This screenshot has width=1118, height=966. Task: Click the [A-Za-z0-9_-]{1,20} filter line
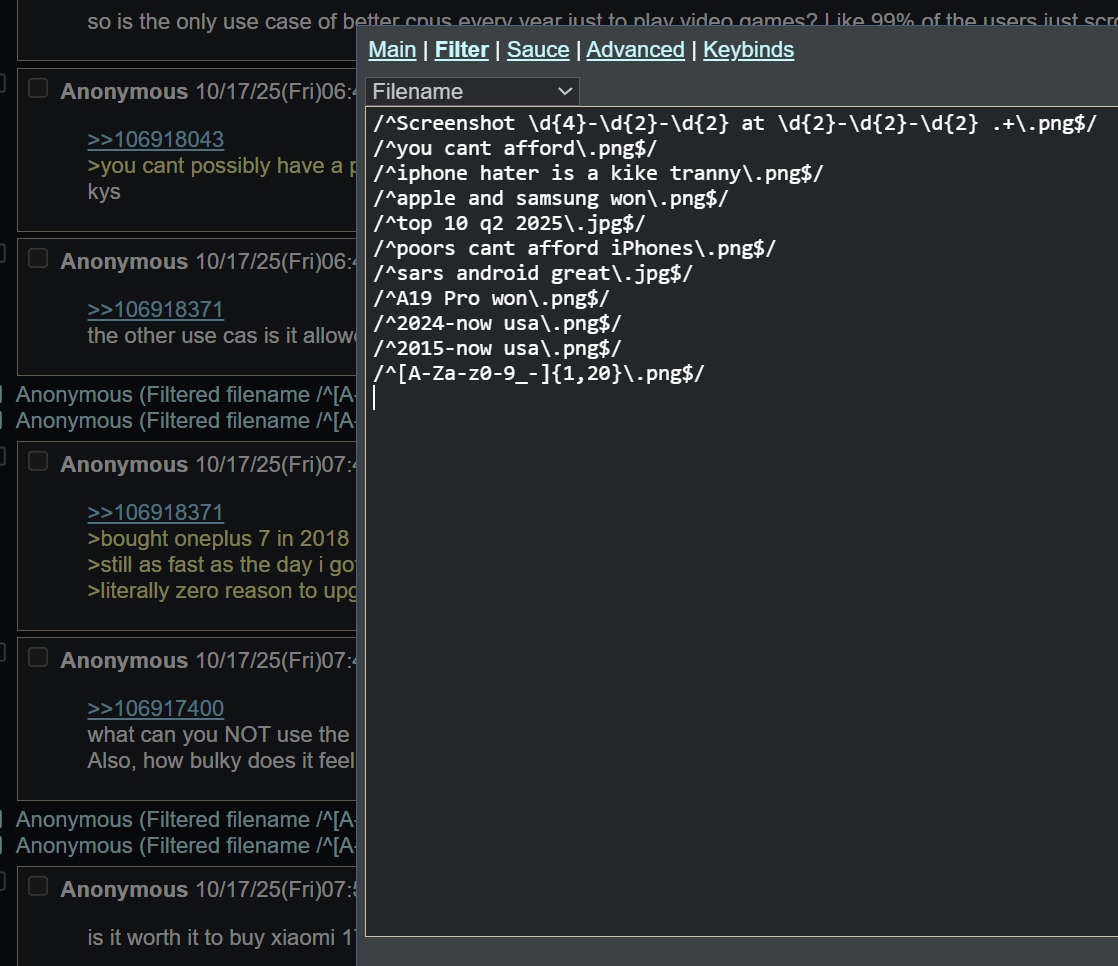[538, 373]
